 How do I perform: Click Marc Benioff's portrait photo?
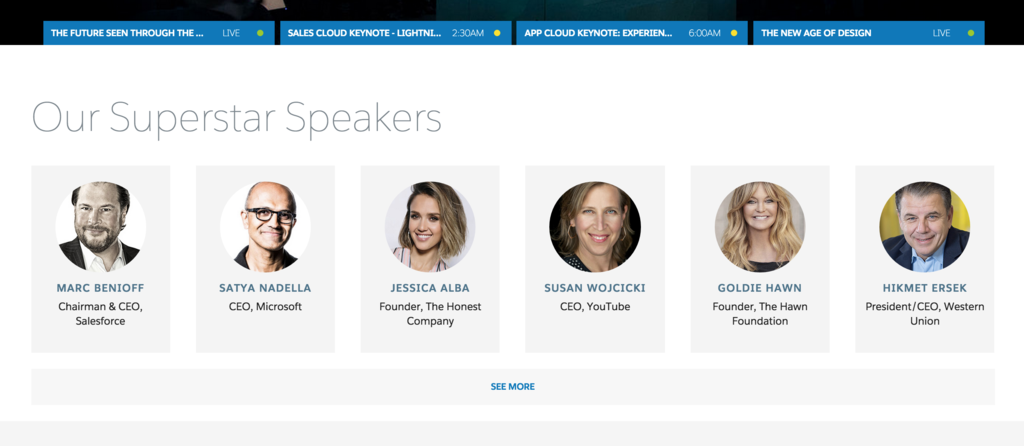tap(100, 227)
